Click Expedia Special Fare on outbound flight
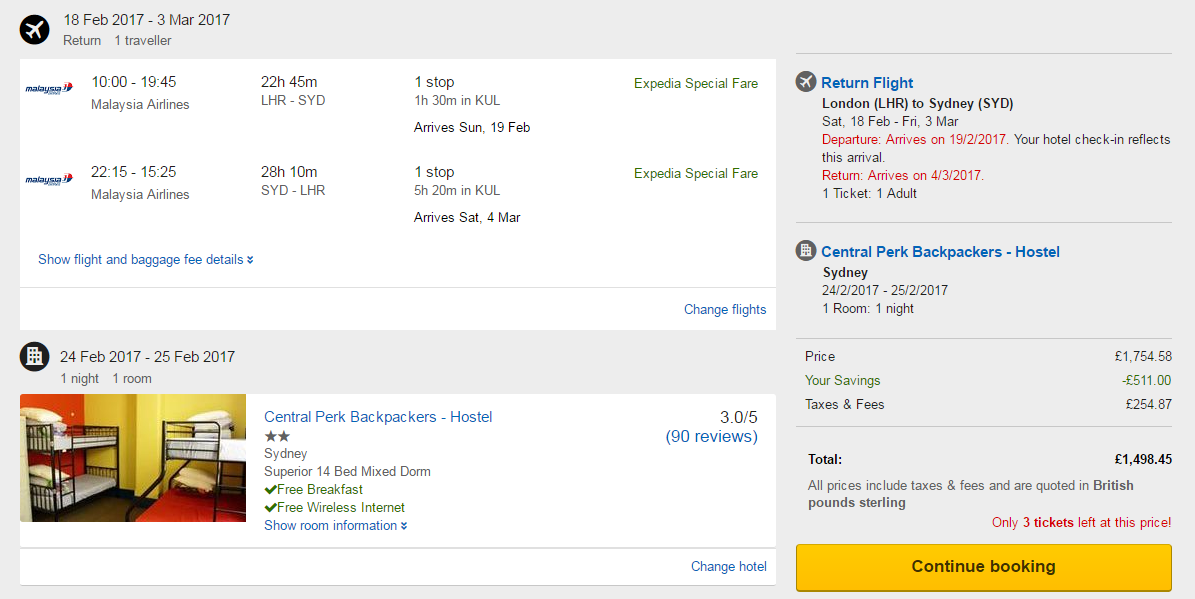The width and height of the screenshot is (1195, 599). point(696,84)
